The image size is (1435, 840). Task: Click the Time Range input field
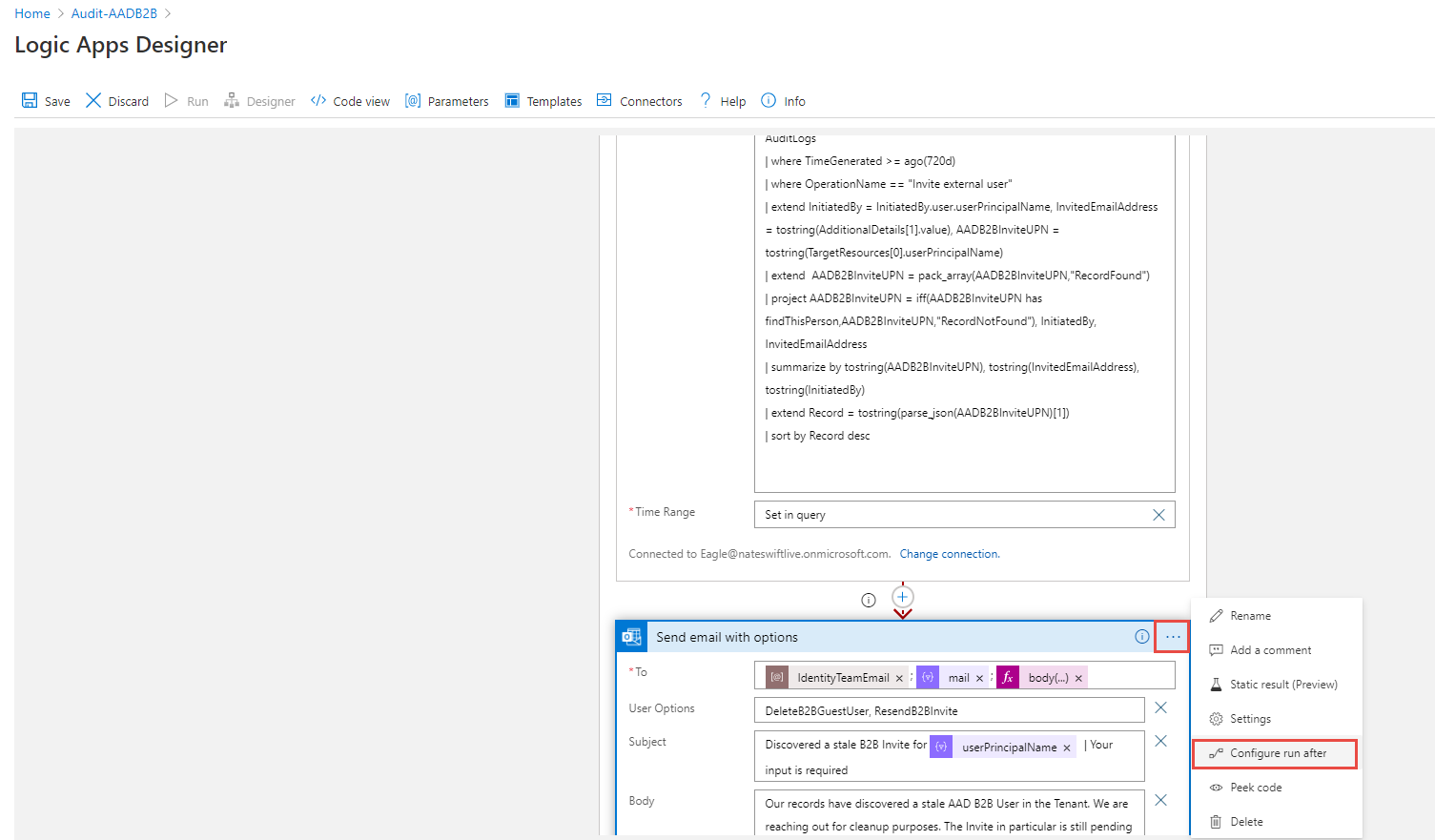tap(953, 515)
